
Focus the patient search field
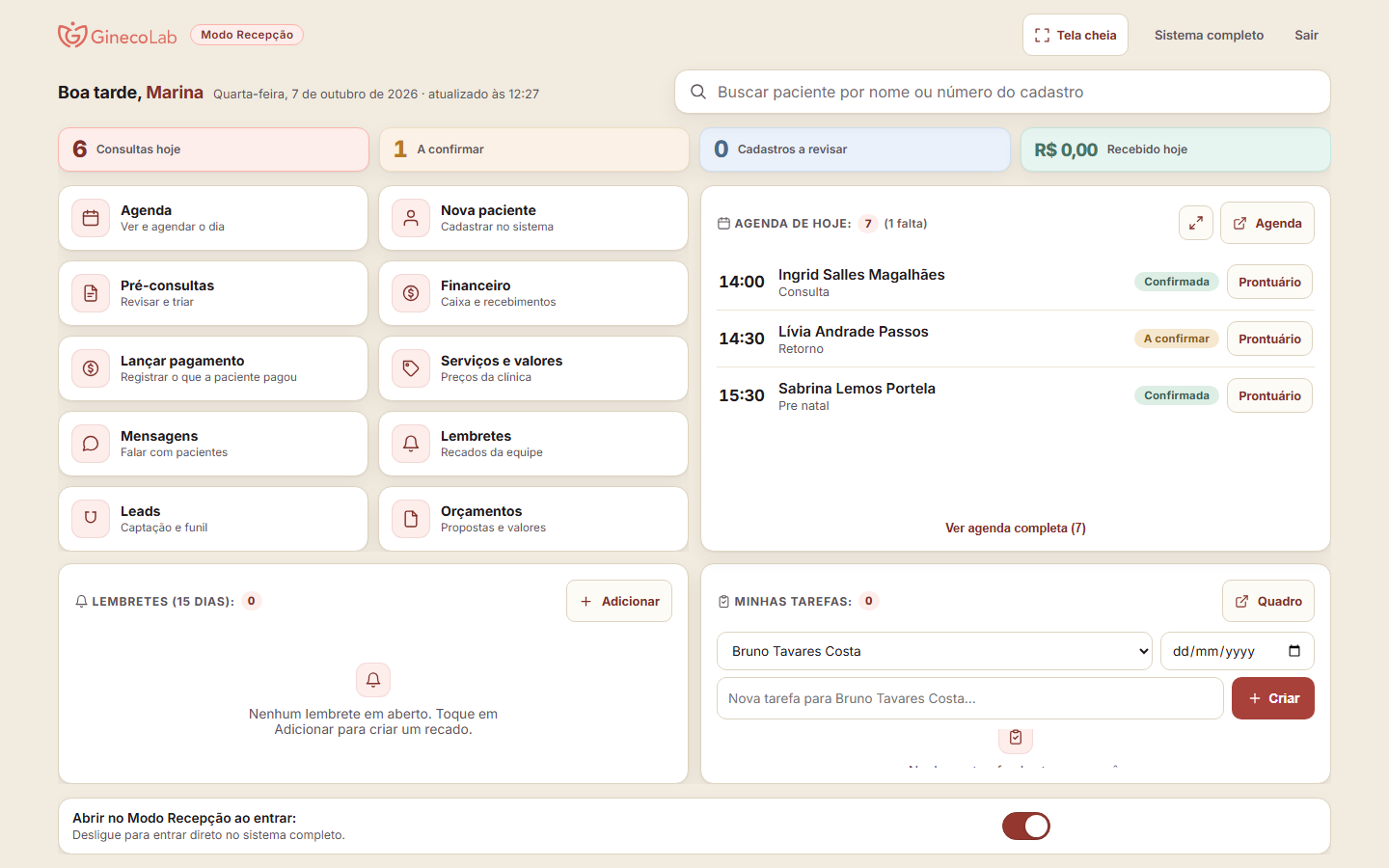pos(1002,92)
